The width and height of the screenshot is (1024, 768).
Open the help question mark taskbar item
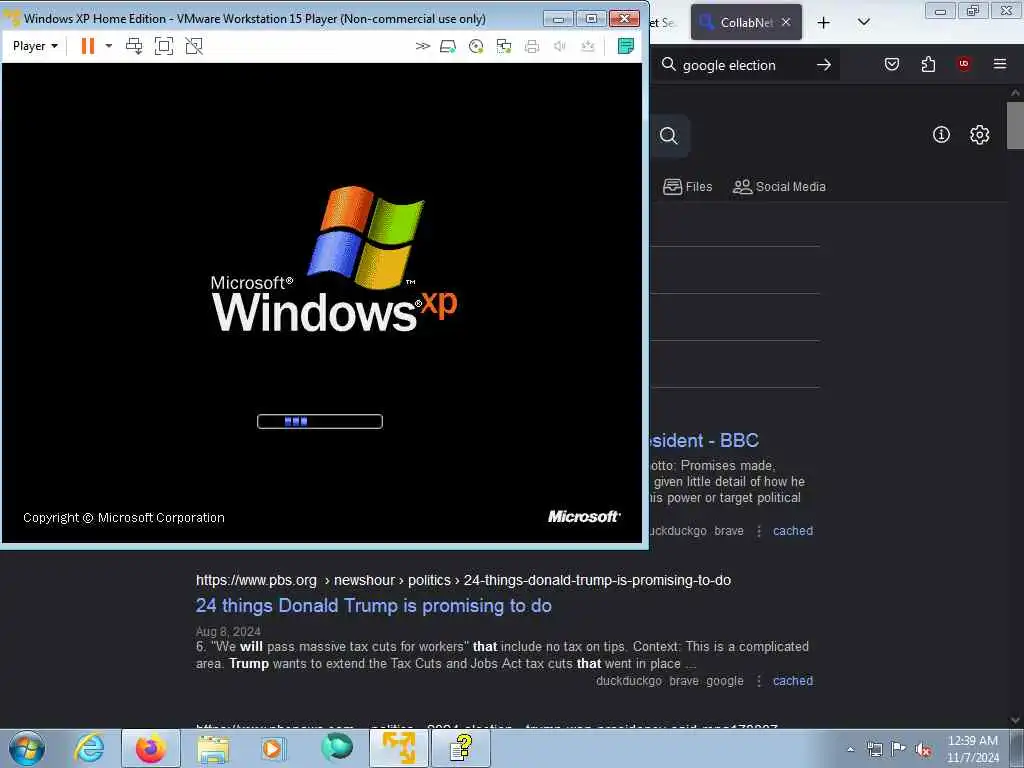coord(461,748)
